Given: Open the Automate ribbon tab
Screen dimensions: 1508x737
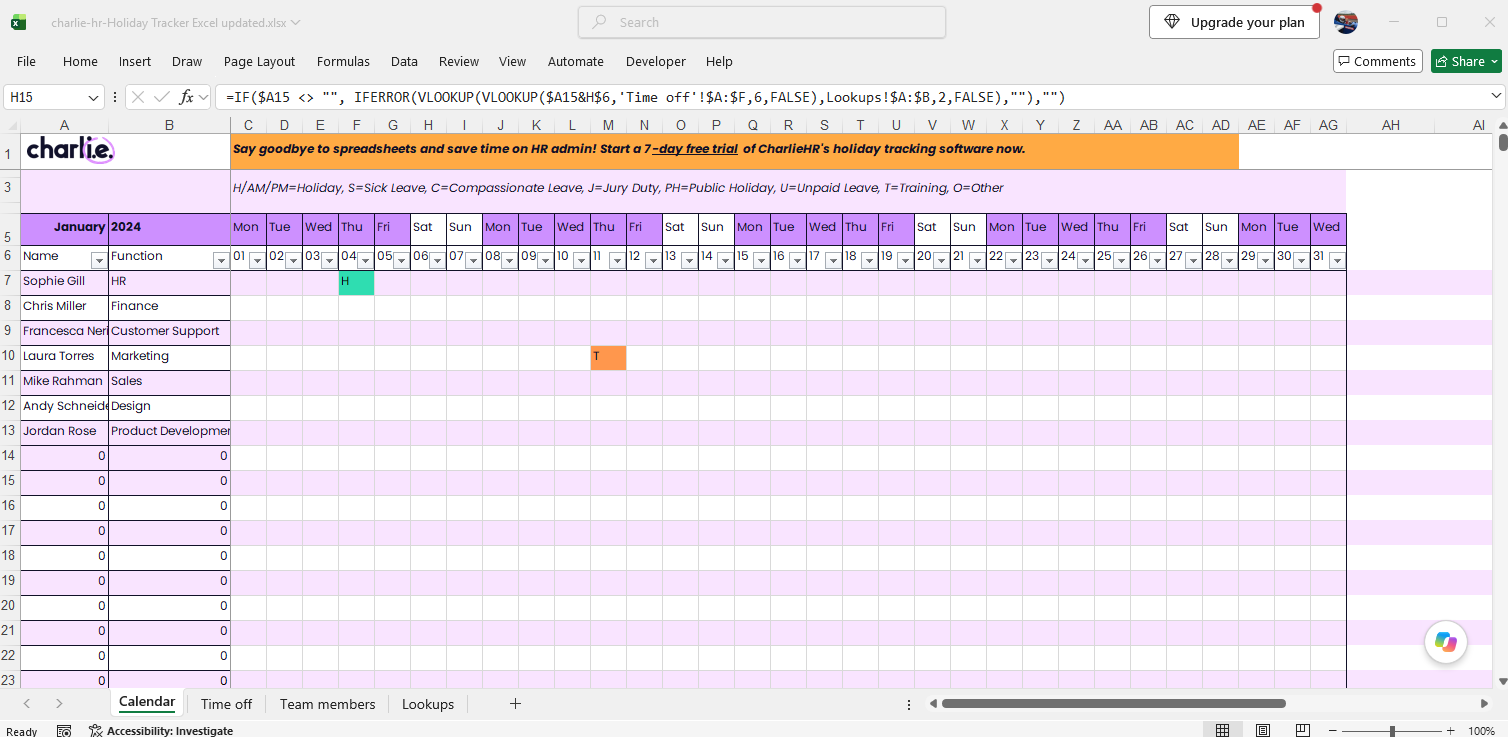Looking at the screenshot, I should (x=576, y=61).
